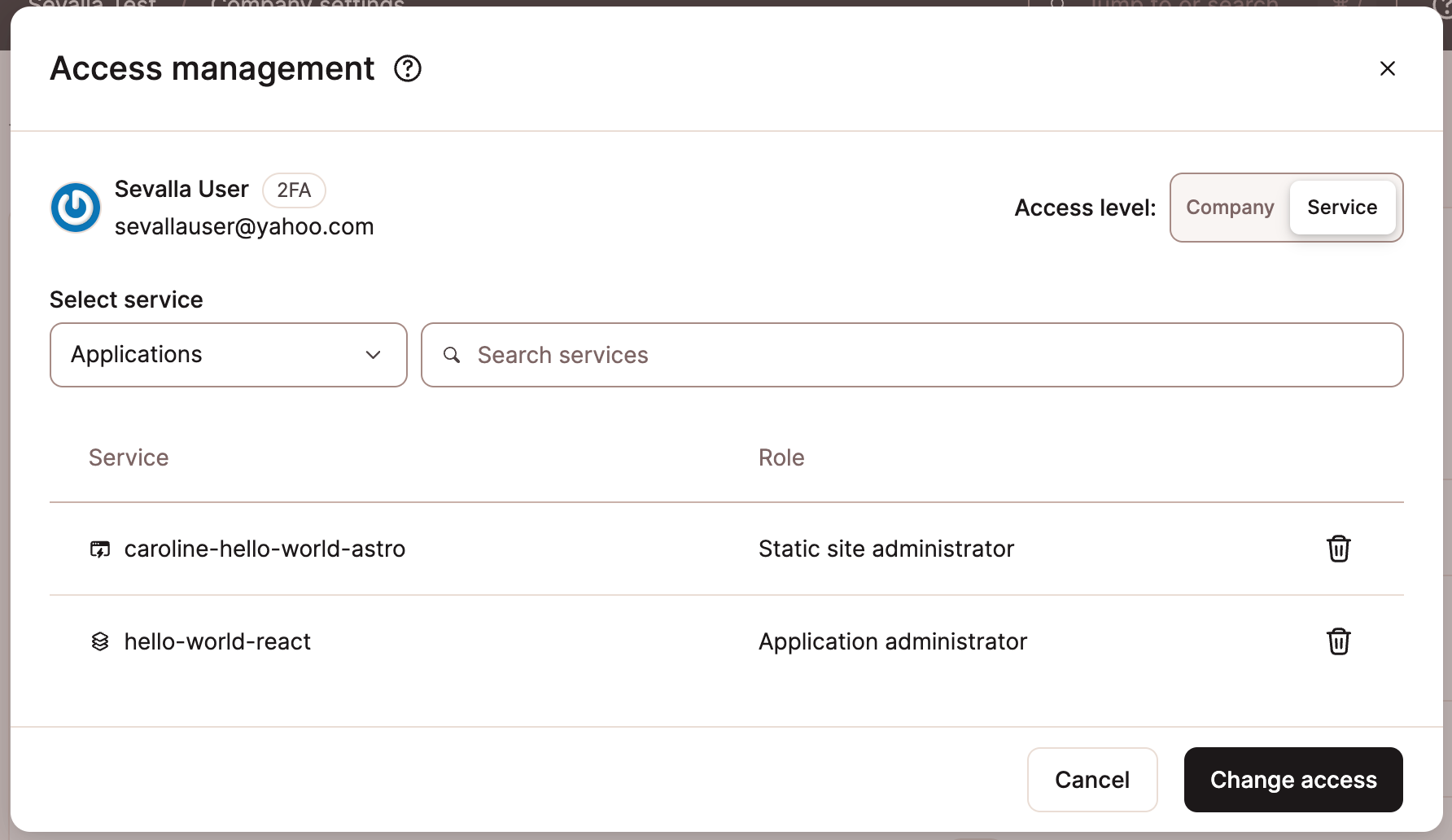The height and width of the screenshot is (840, 1452).
Task: Go to Sevalla Test in the breadcrumb
Action: [92, 7]
